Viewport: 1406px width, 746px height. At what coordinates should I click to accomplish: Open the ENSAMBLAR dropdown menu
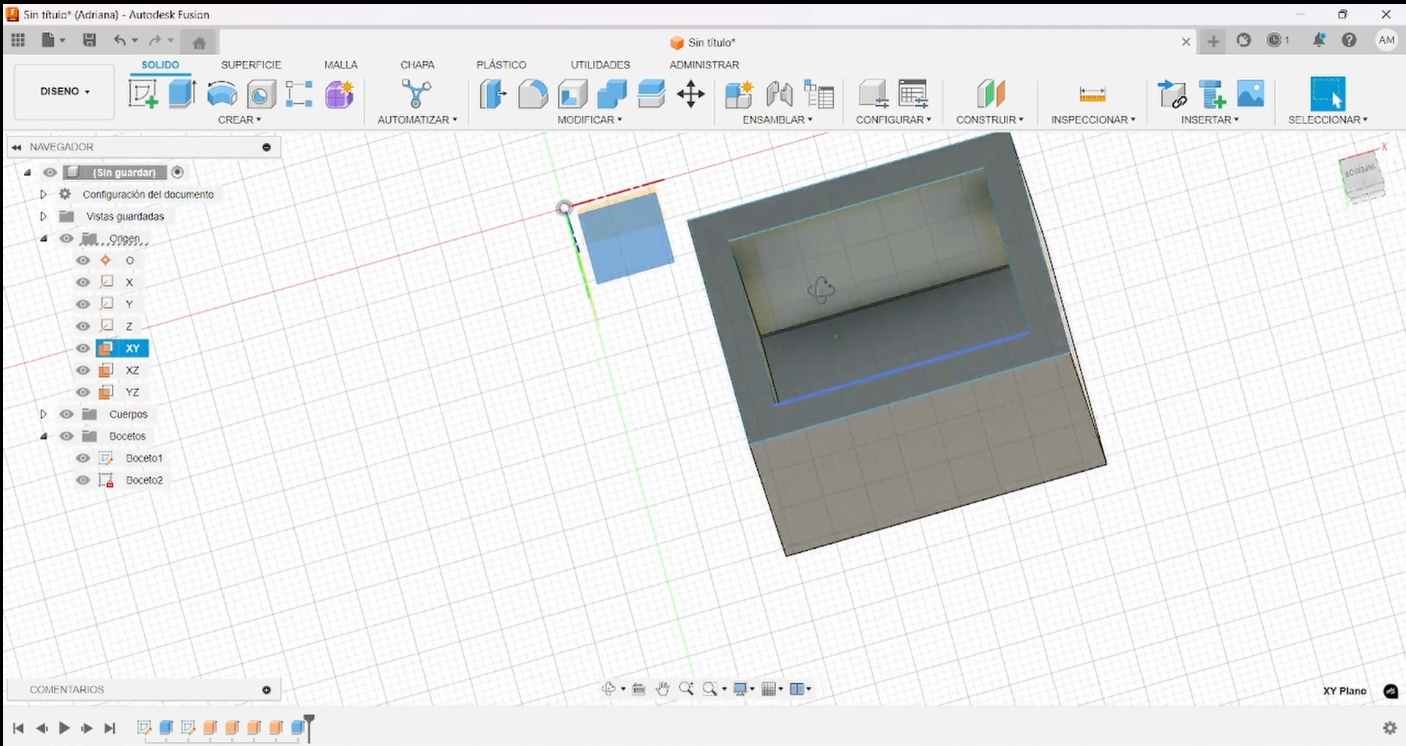tap(777, 120)
